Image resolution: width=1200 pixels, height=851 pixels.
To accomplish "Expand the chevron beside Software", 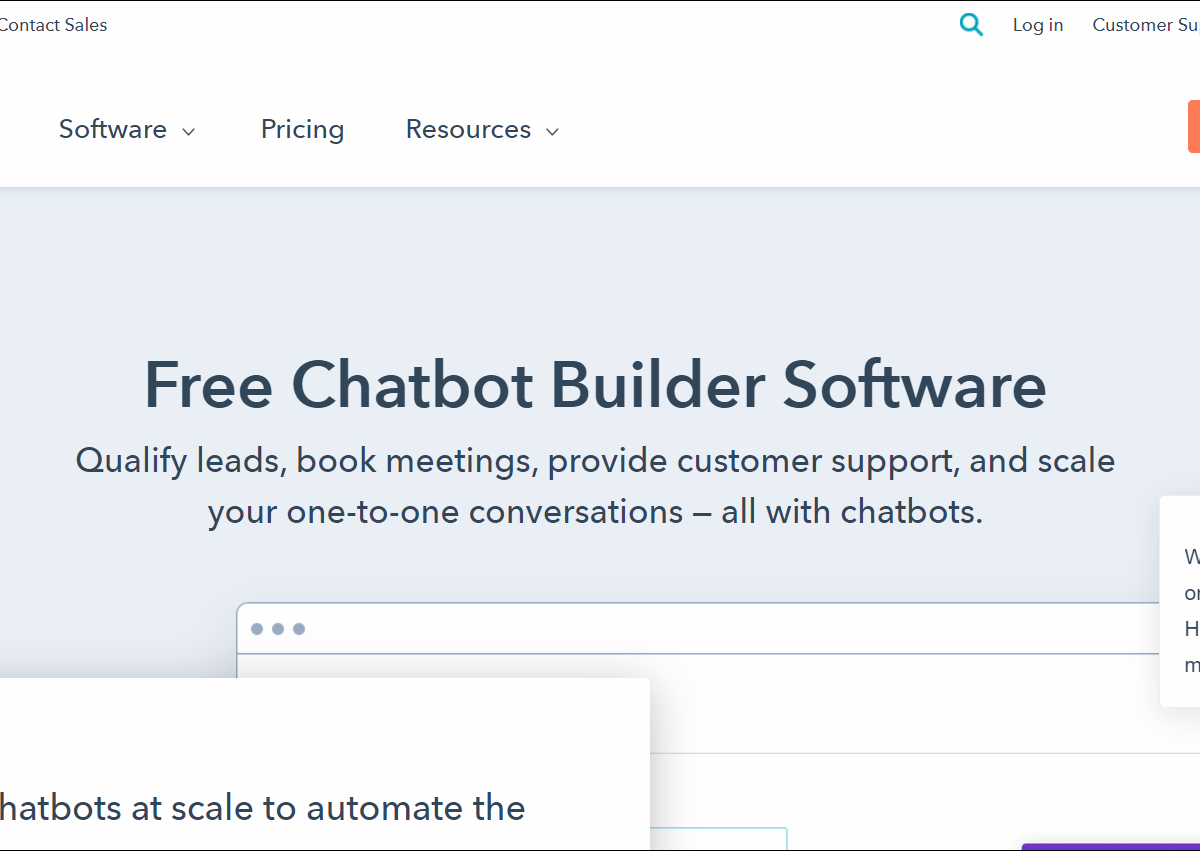I will coord(189,131).
